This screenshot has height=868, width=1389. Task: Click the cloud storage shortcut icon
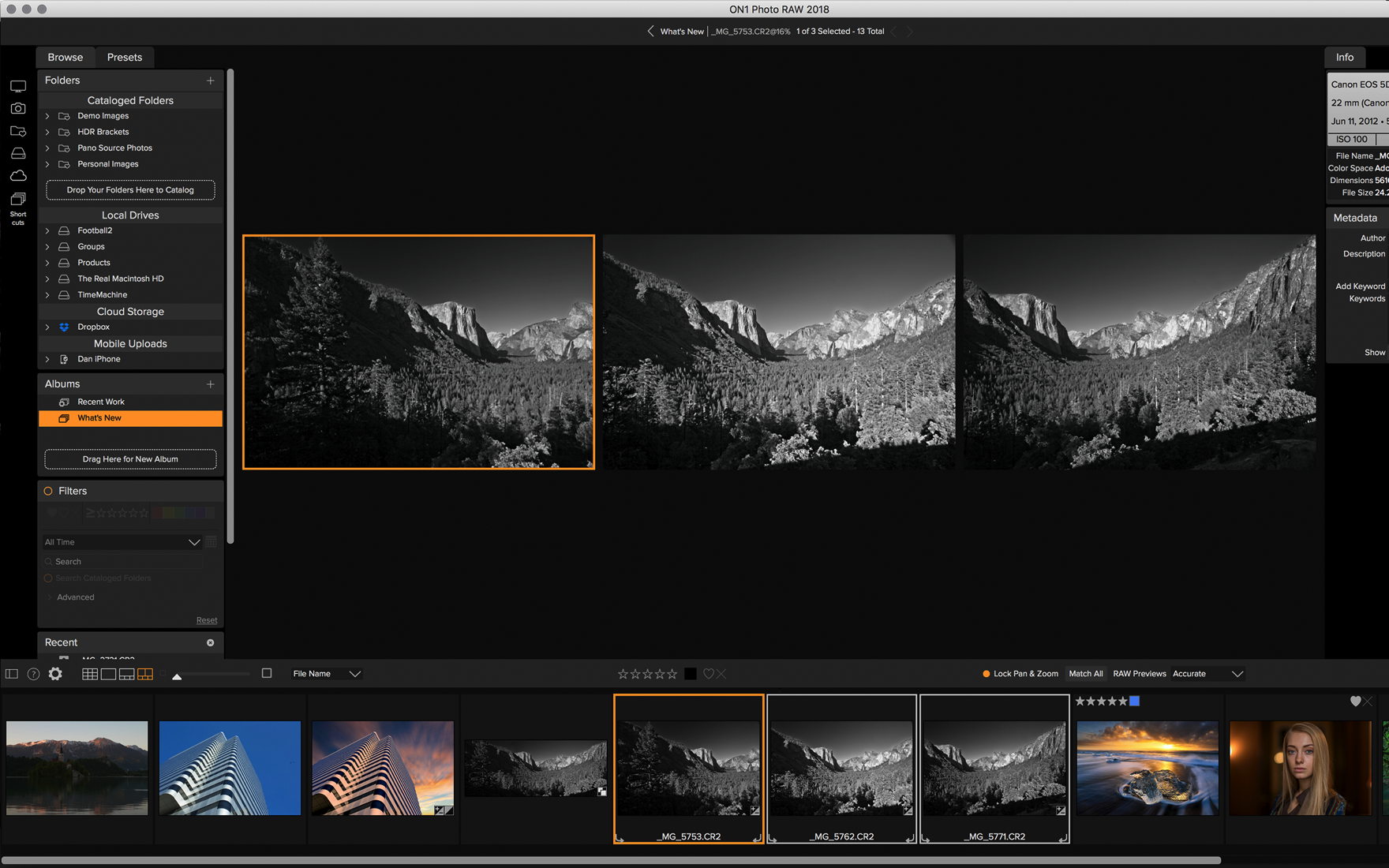[x=18, y=175]
